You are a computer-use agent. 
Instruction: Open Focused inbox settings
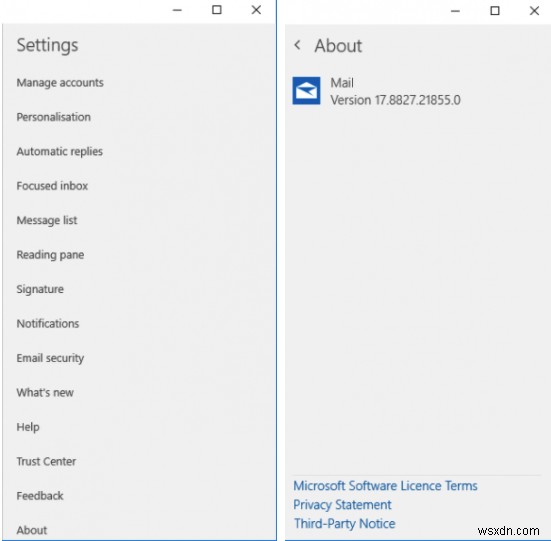pos(52,186)
